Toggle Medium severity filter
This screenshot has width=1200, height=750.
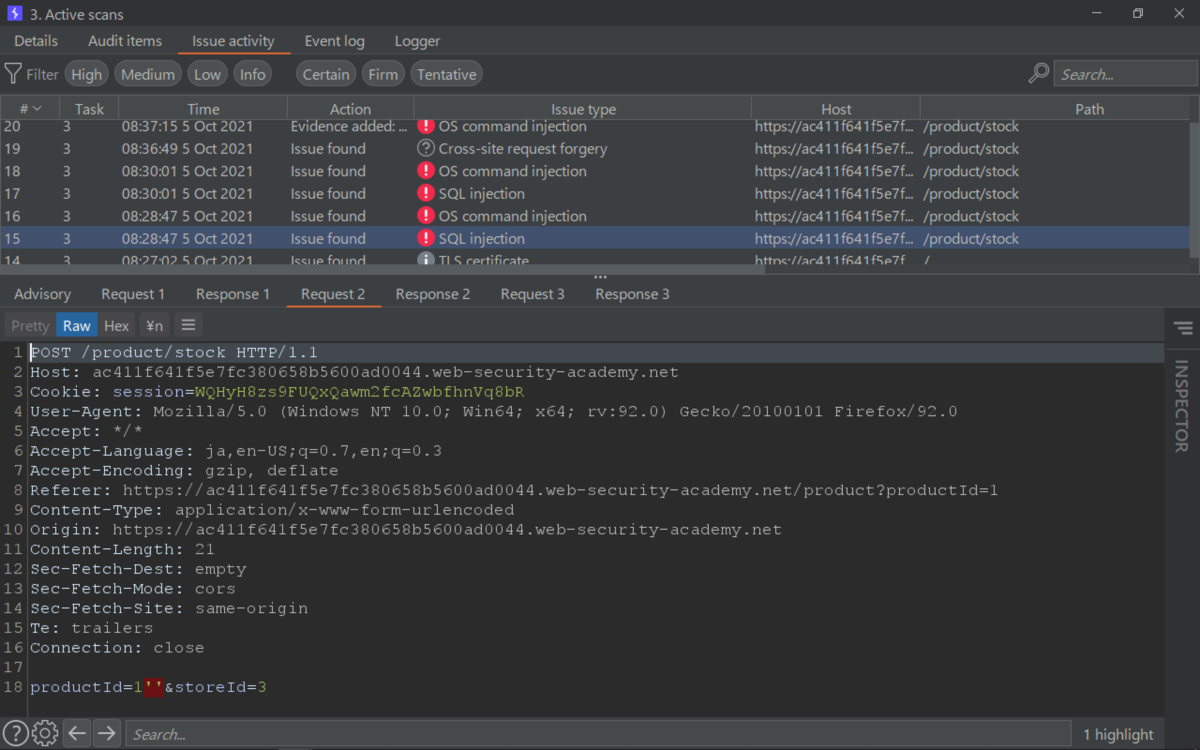click(x=148, y=74)
